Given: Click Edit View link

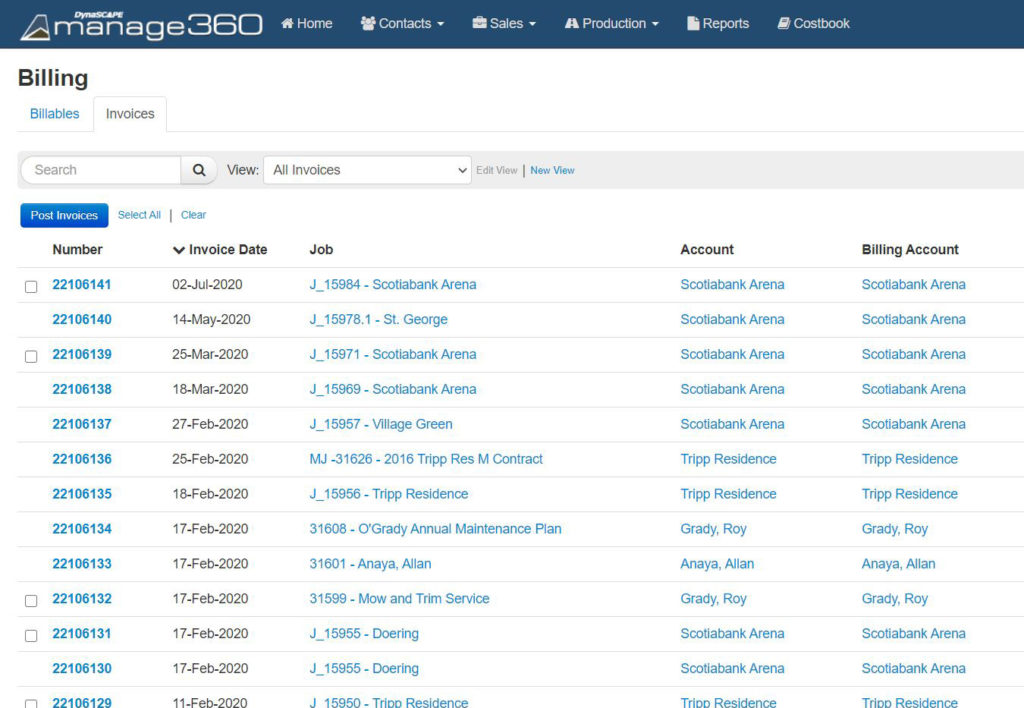Looking at the screenshot, I should (496, 170).
